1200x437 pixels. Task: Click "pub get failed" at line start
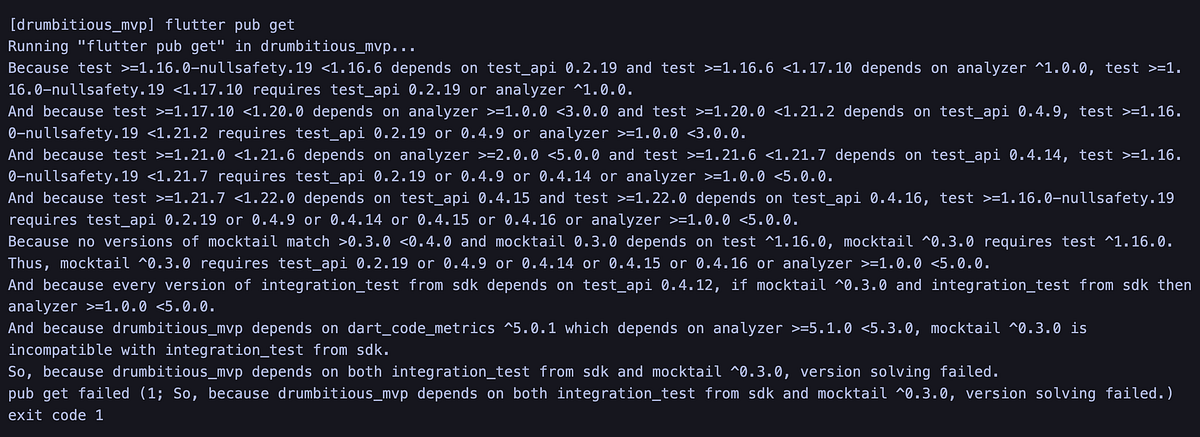[x=68, y=393]
